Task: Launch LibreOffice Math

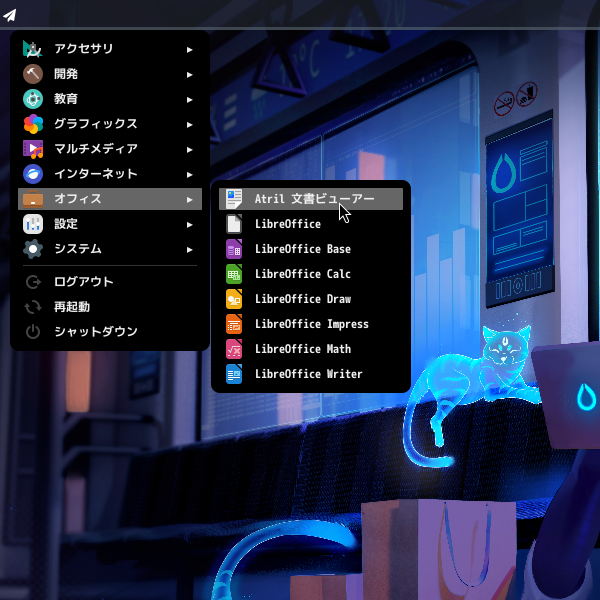Action: pyautogui.click(x=311, y=349)
